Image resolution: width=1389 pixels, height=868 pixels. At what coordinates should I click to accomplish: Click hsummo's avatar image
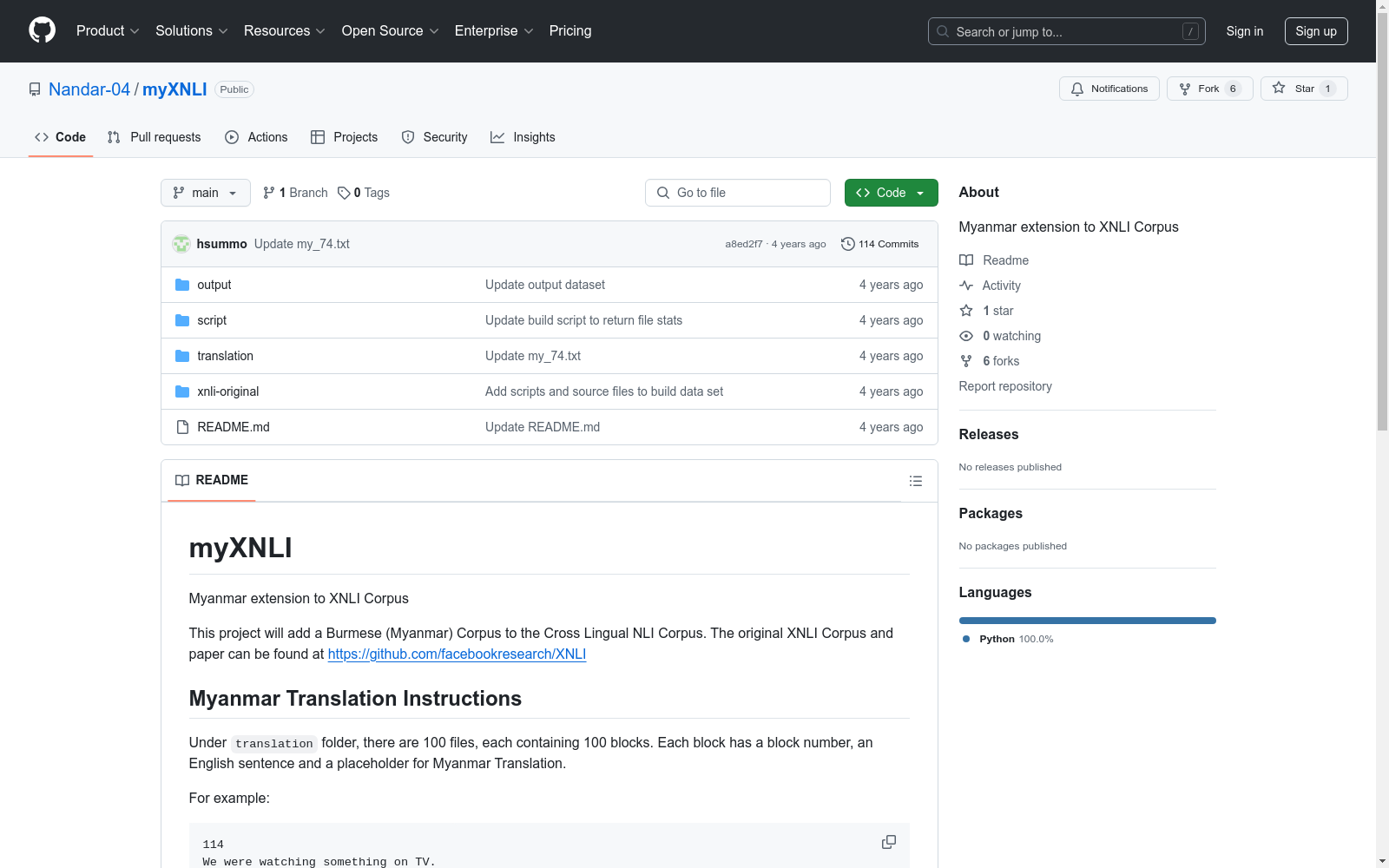pos(181,244)
